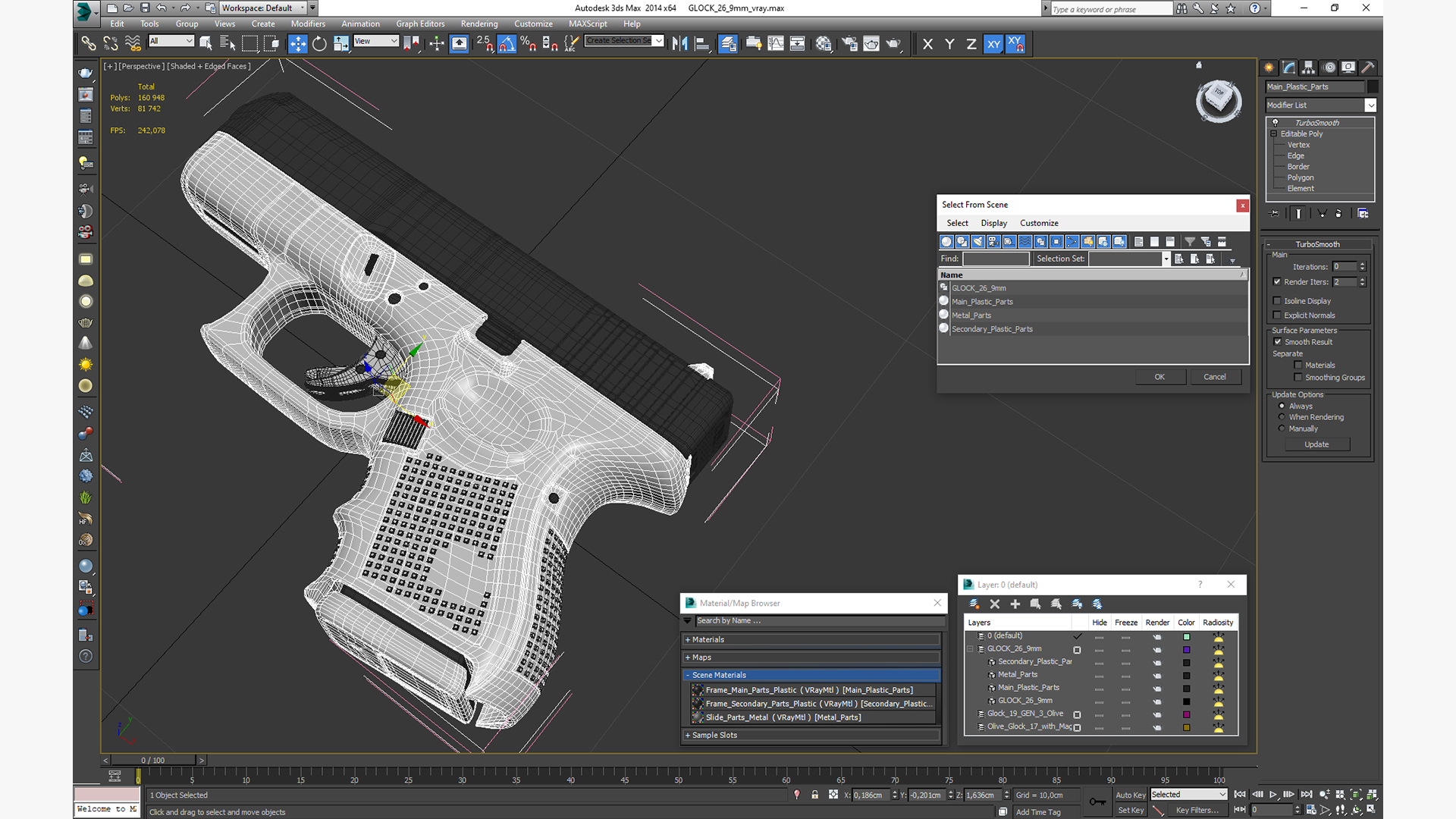Add selected objects to layer icon

pos(1015,604)
